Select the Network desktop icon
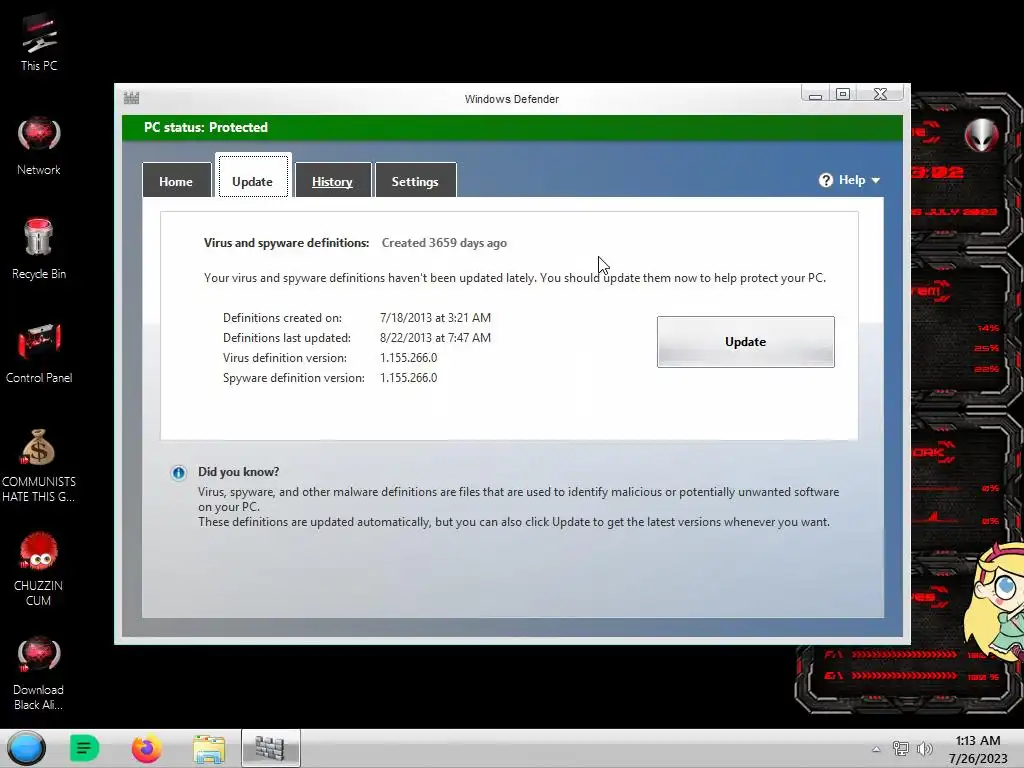Image resolution: width=1024 pixels, height=768 pixels. (39, 146)
